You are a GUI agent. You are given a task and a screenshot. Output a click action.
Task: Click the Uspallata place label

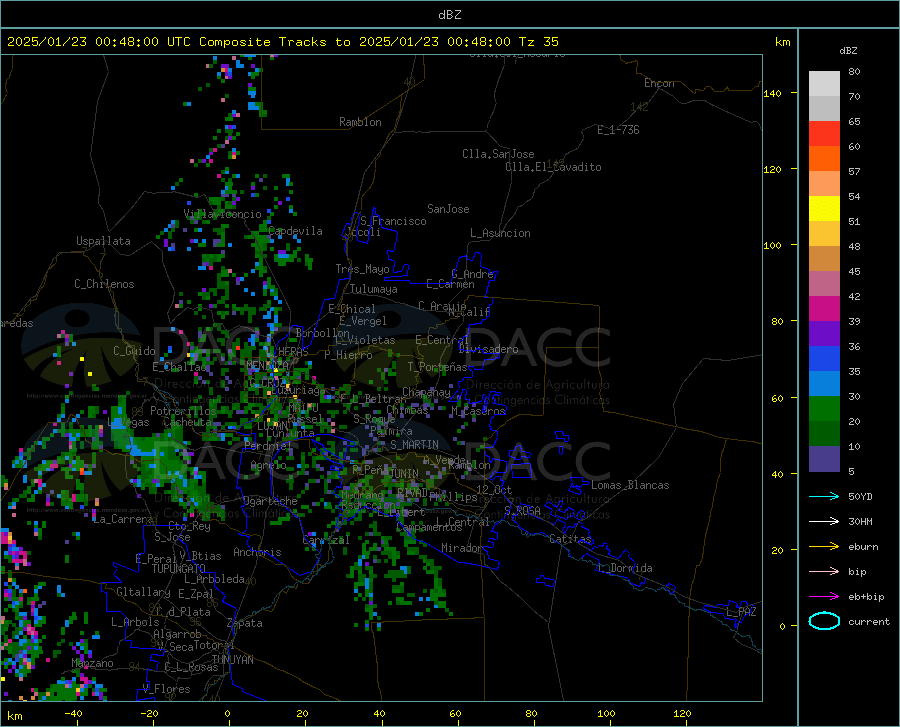click(x=103, y=241)
